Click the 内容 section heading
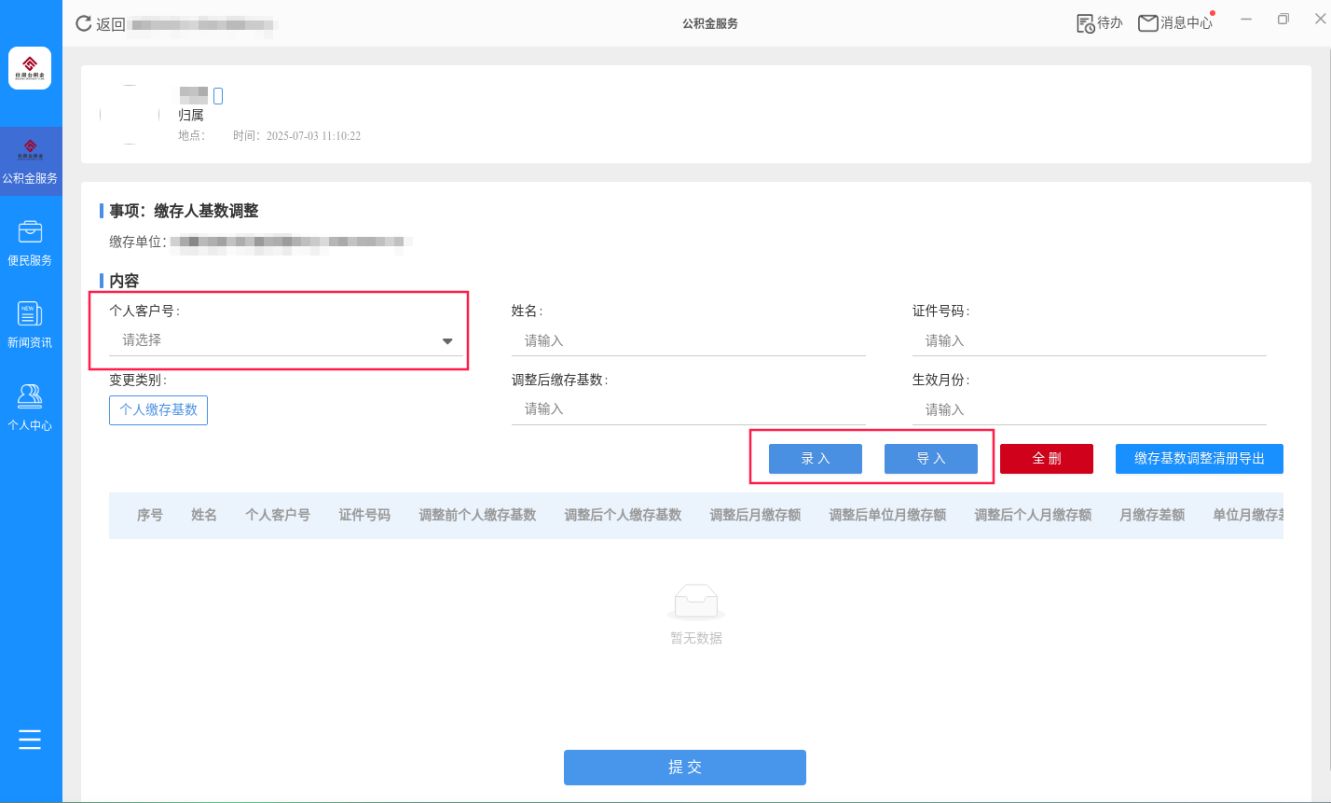Image resolution: width=1331 pixels, height=803 pixels. (x=123, y=282)
